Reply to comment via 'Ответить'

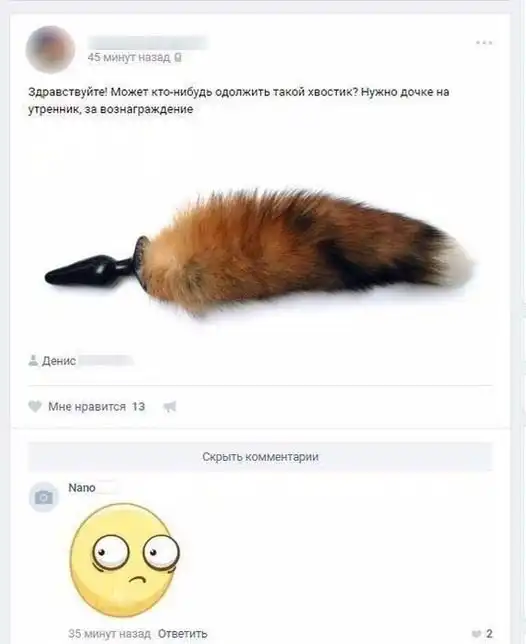(x=182, y=634)
